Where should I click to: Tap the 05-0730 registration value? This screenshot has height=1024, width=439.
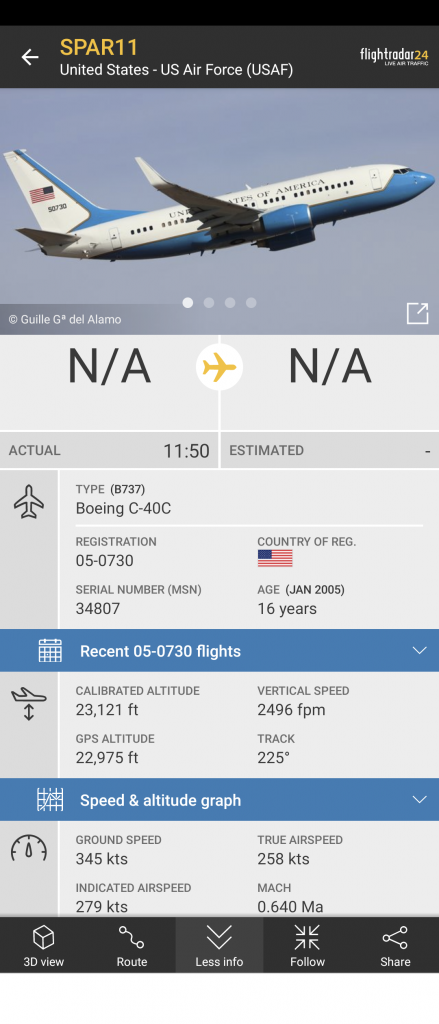click(x=105, y=560)
